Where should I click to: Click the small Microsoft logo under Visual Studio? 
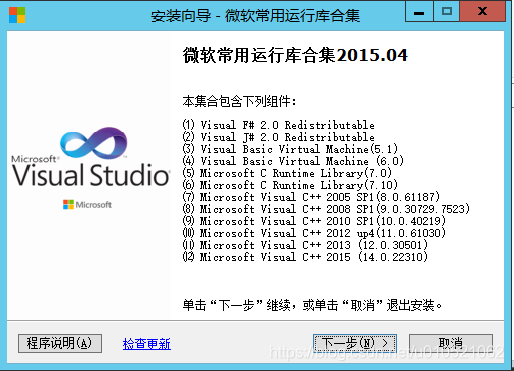pyautogui.click(x=87, y=204)
